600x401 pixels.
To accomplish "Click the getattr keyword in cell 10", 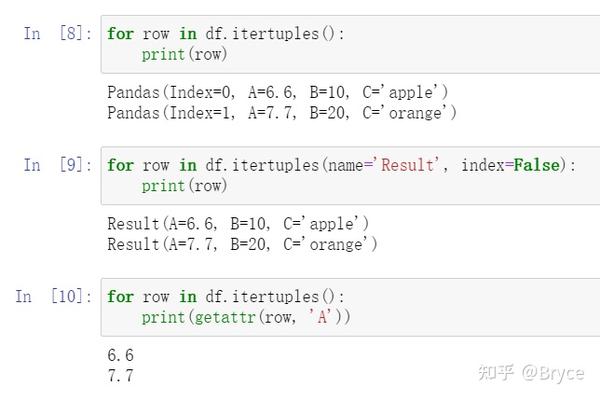I will coord(225,317).
